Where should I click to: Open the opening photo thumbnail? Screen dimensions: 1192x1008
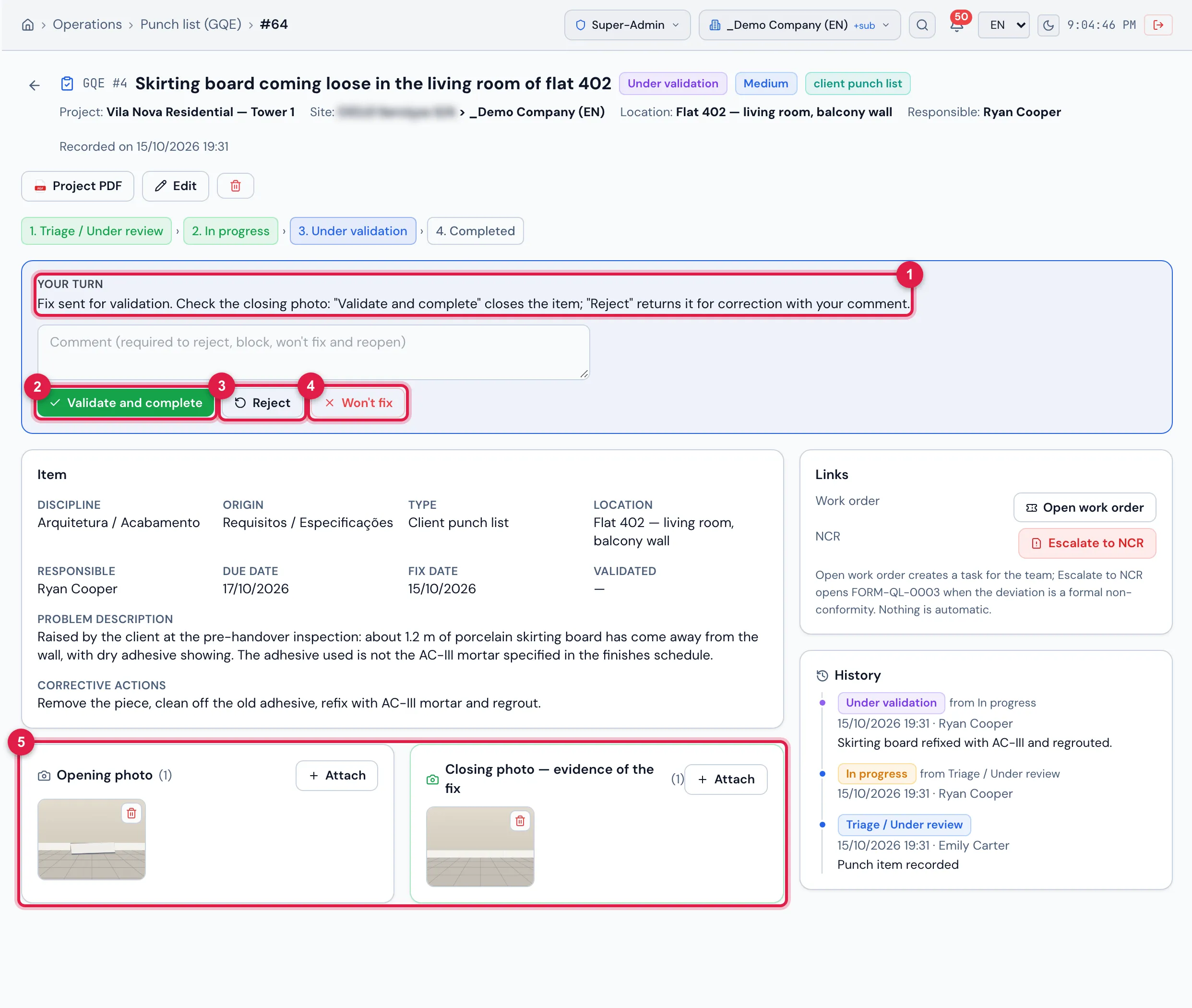(91, 839)
